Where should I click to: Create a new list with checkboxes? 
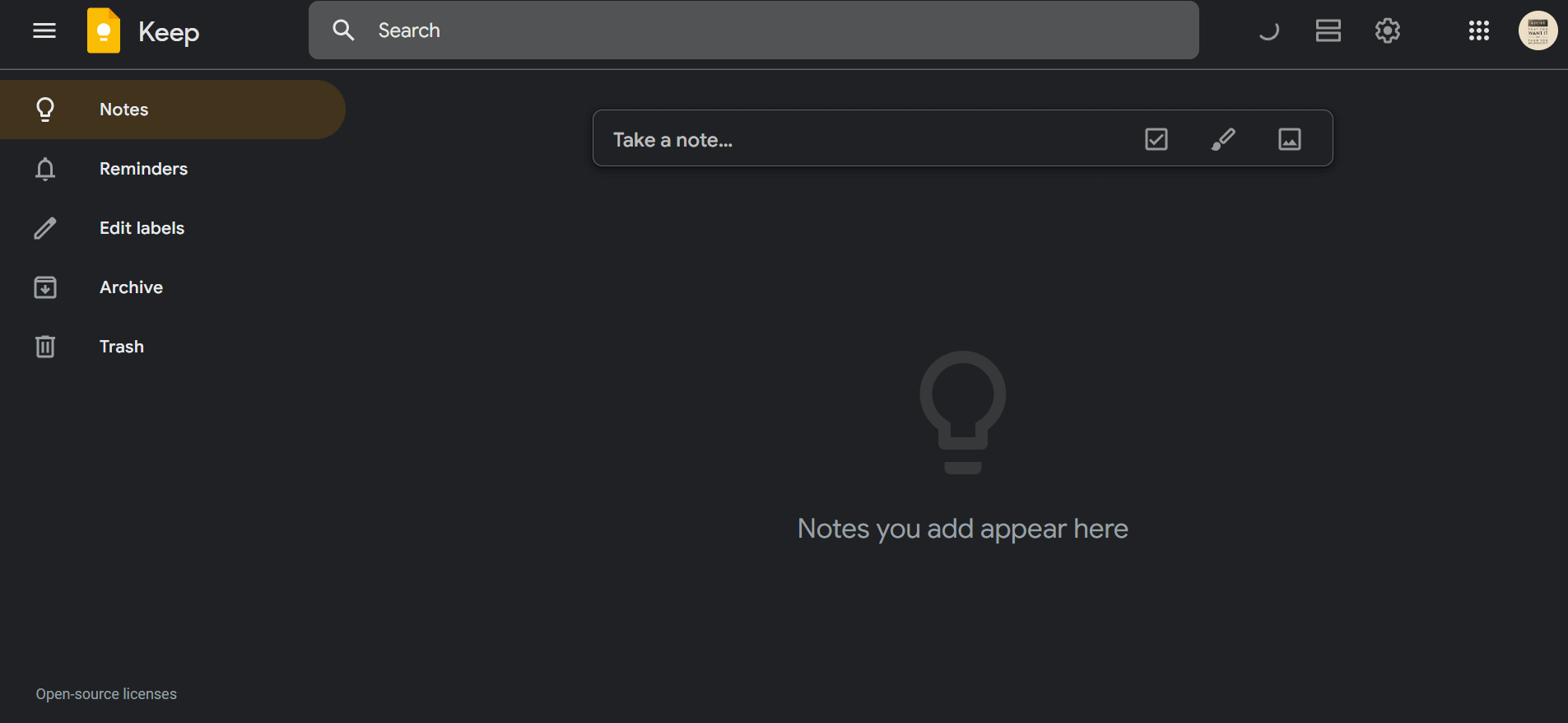[x=1156, y=139]
